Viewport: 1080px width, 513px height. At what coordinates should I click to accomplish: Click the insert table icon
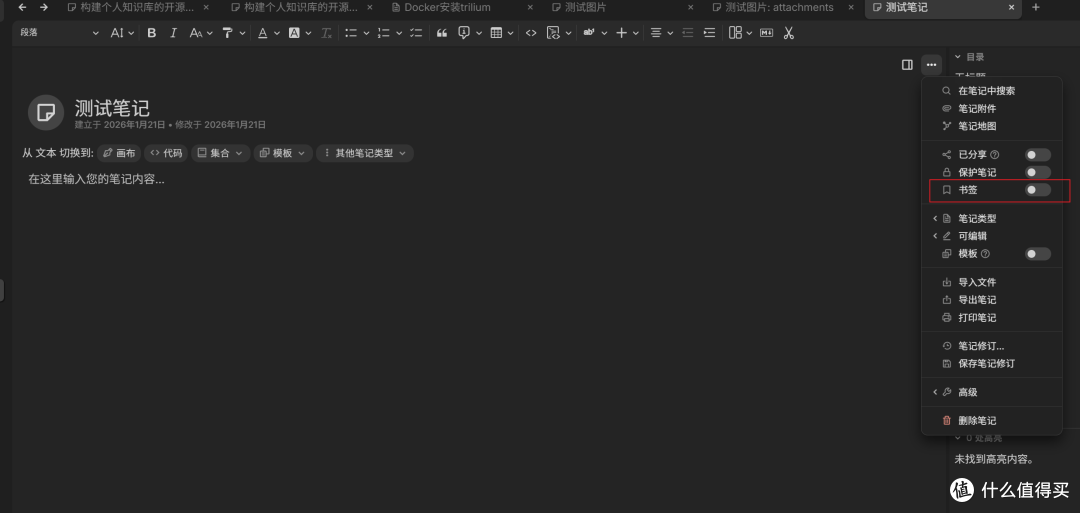coord(496,32)
